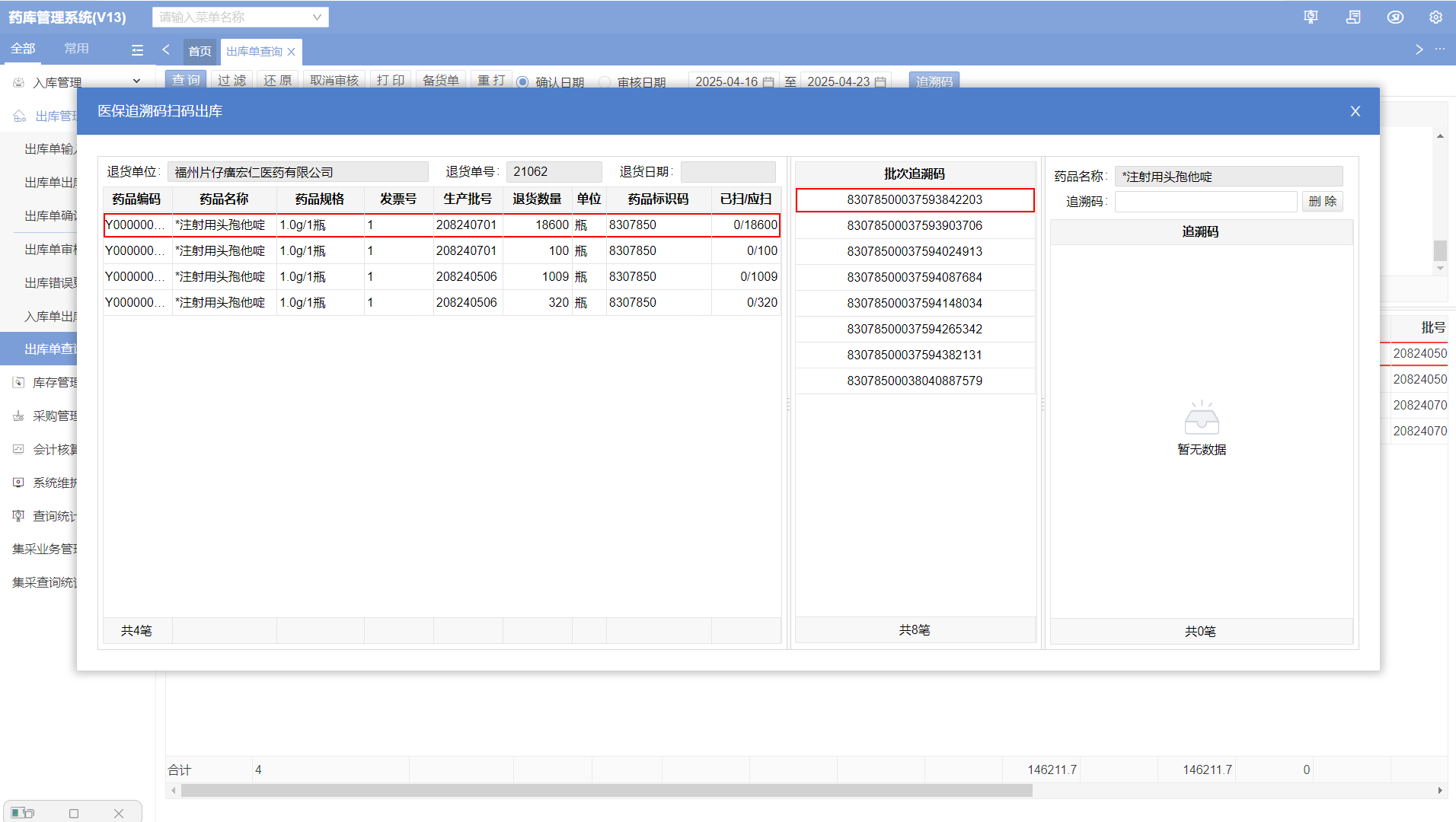This screenshot has width=1456, height=822.
Task: Click the 系统维护 sidebar icon
Action: point(18,483)
